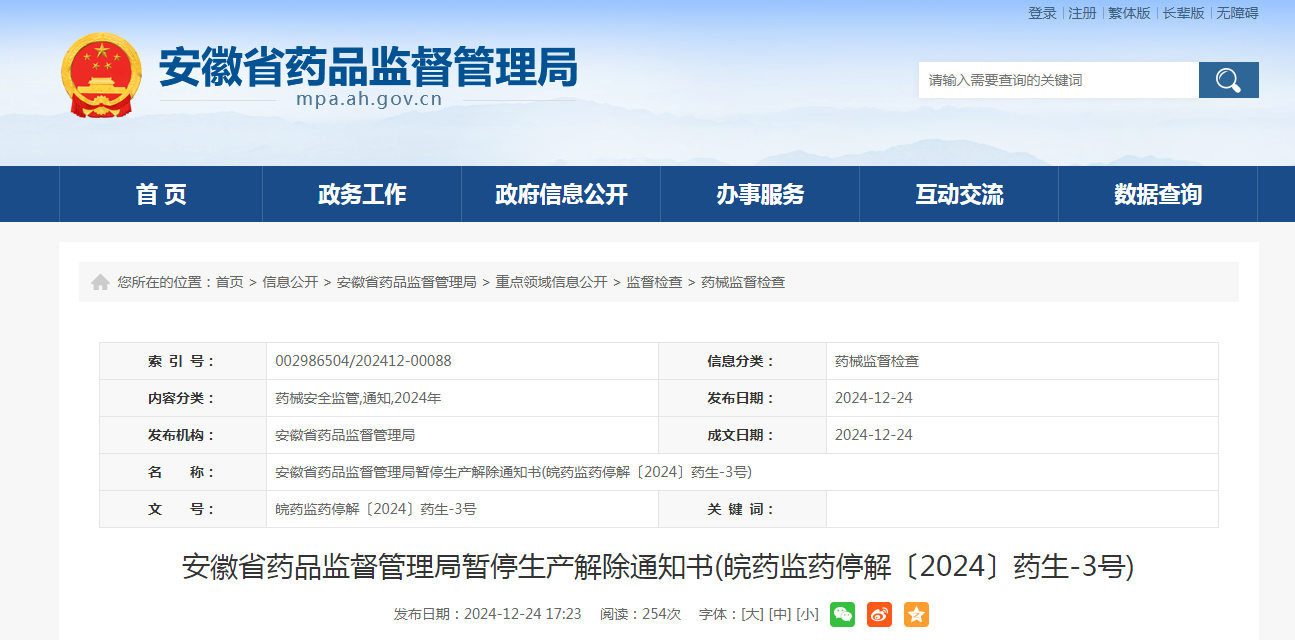Go to 药械监督检查 in breadcrumb
This screenshot has height=640, width=1295.
coord(743,283)
